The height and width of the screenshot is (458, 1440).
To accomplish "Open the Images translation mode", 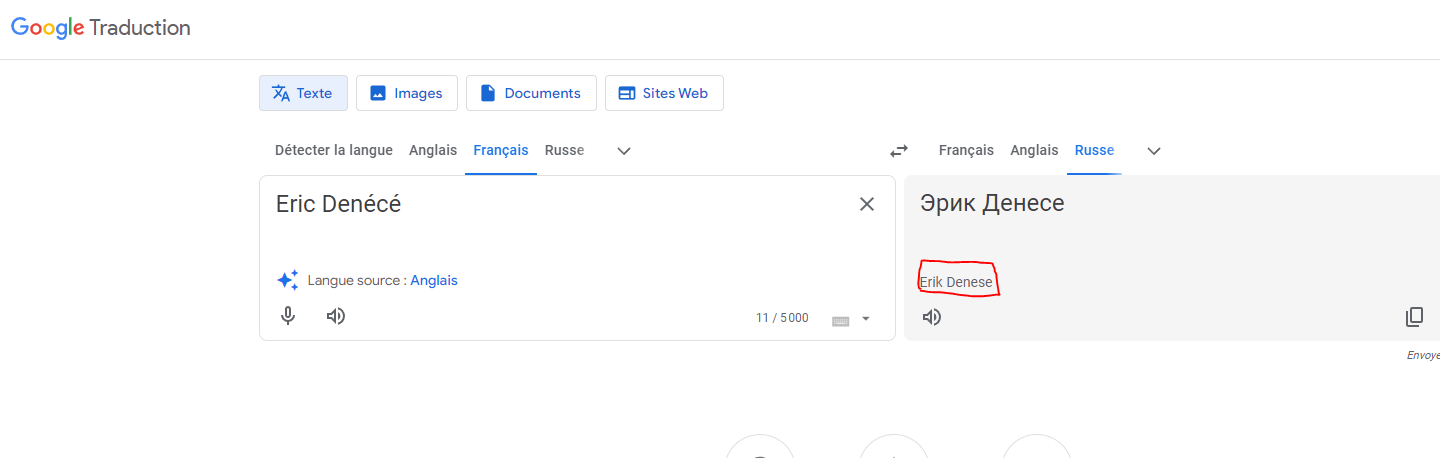I will pos(406,93).
